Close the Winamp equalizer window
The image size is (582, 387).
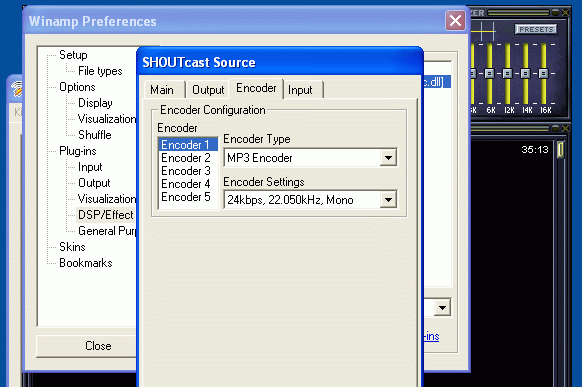pyautogui.click(x=565, y=13)
